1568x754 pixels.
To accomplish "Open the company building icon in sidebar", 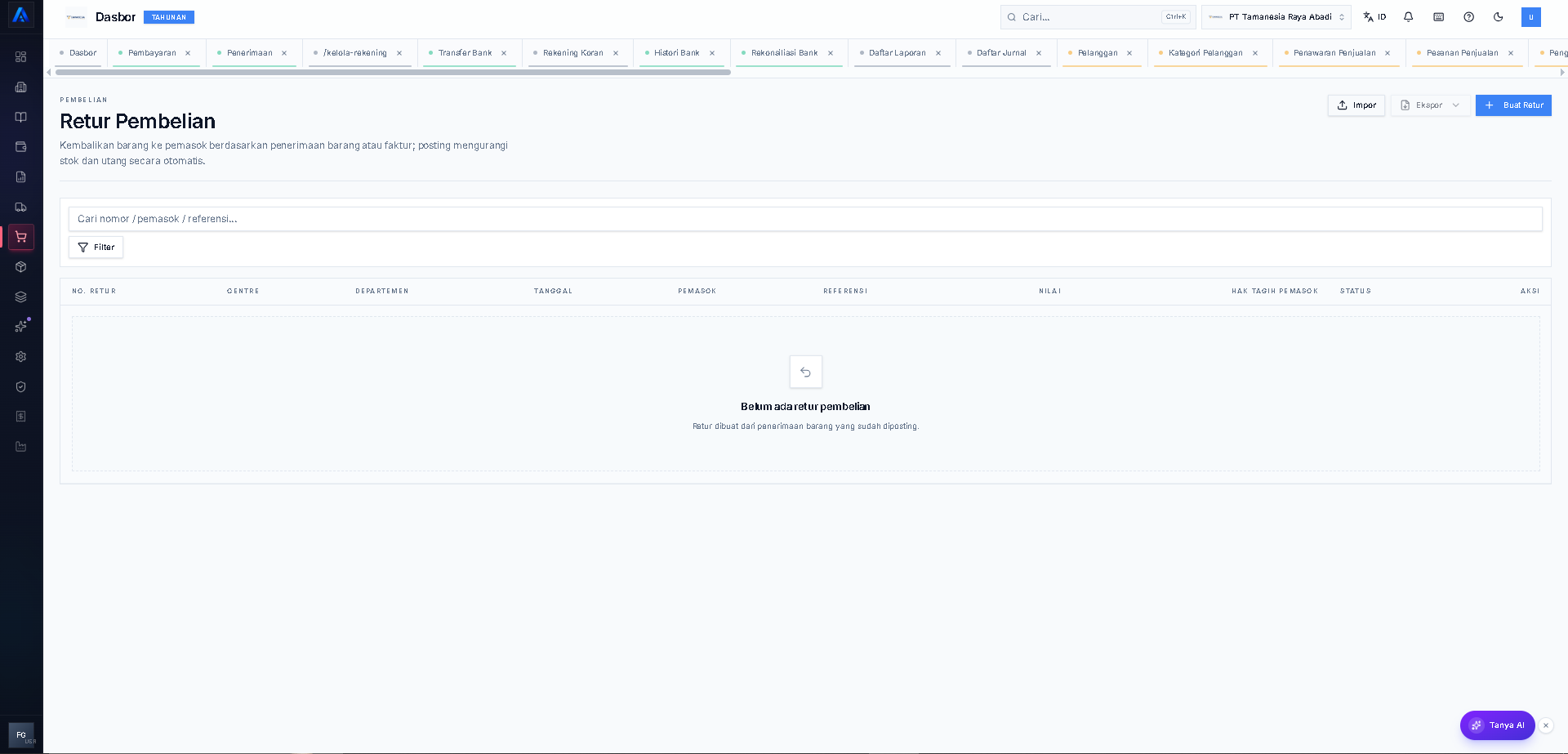I will [21, 87].
